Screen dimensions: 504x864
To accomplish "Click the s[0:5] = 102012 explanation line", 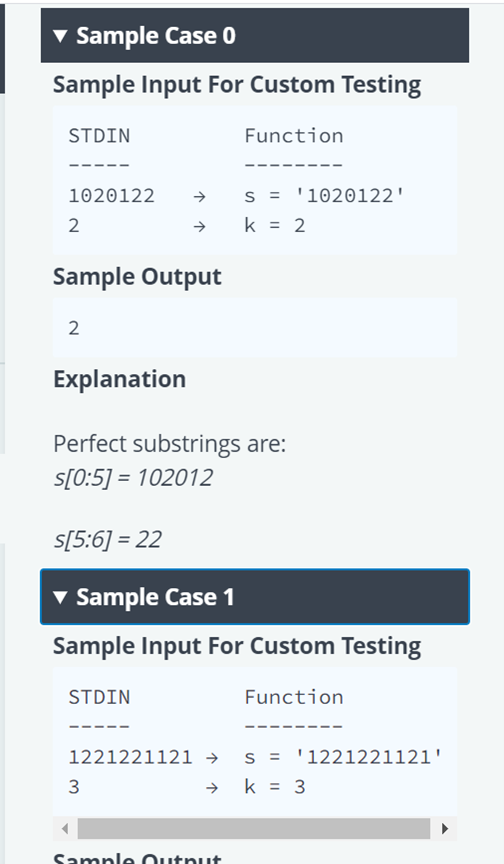I will (133, 477).
